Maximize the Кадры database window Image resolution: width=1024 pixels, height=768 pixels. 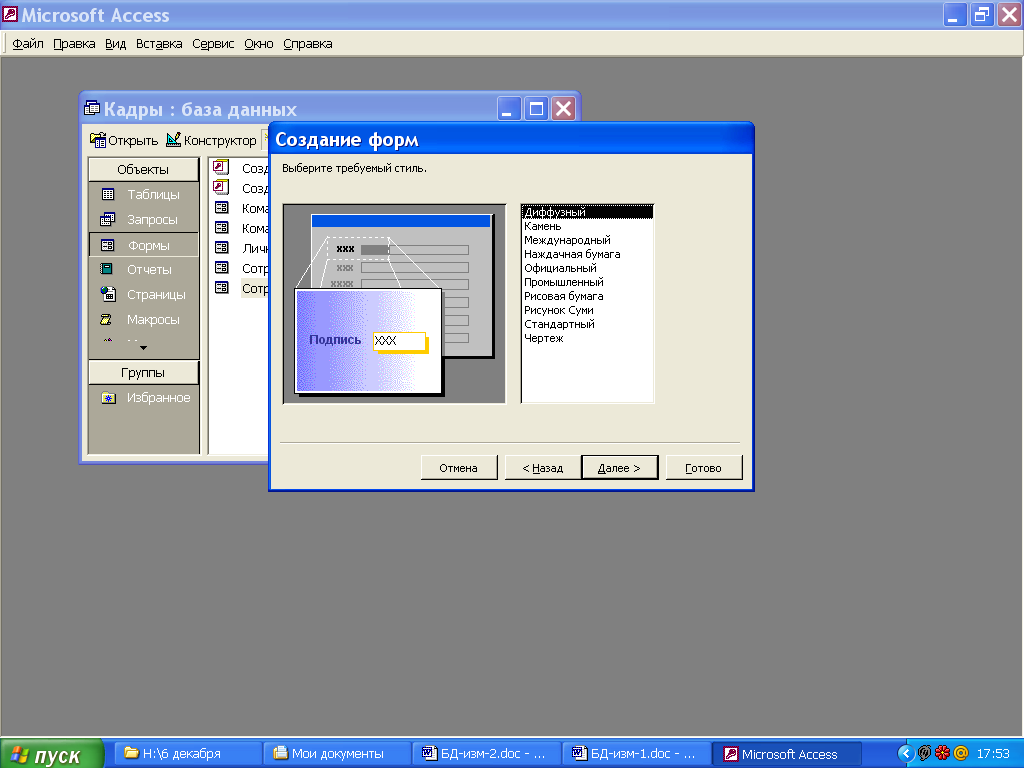(x=536, y=108)
